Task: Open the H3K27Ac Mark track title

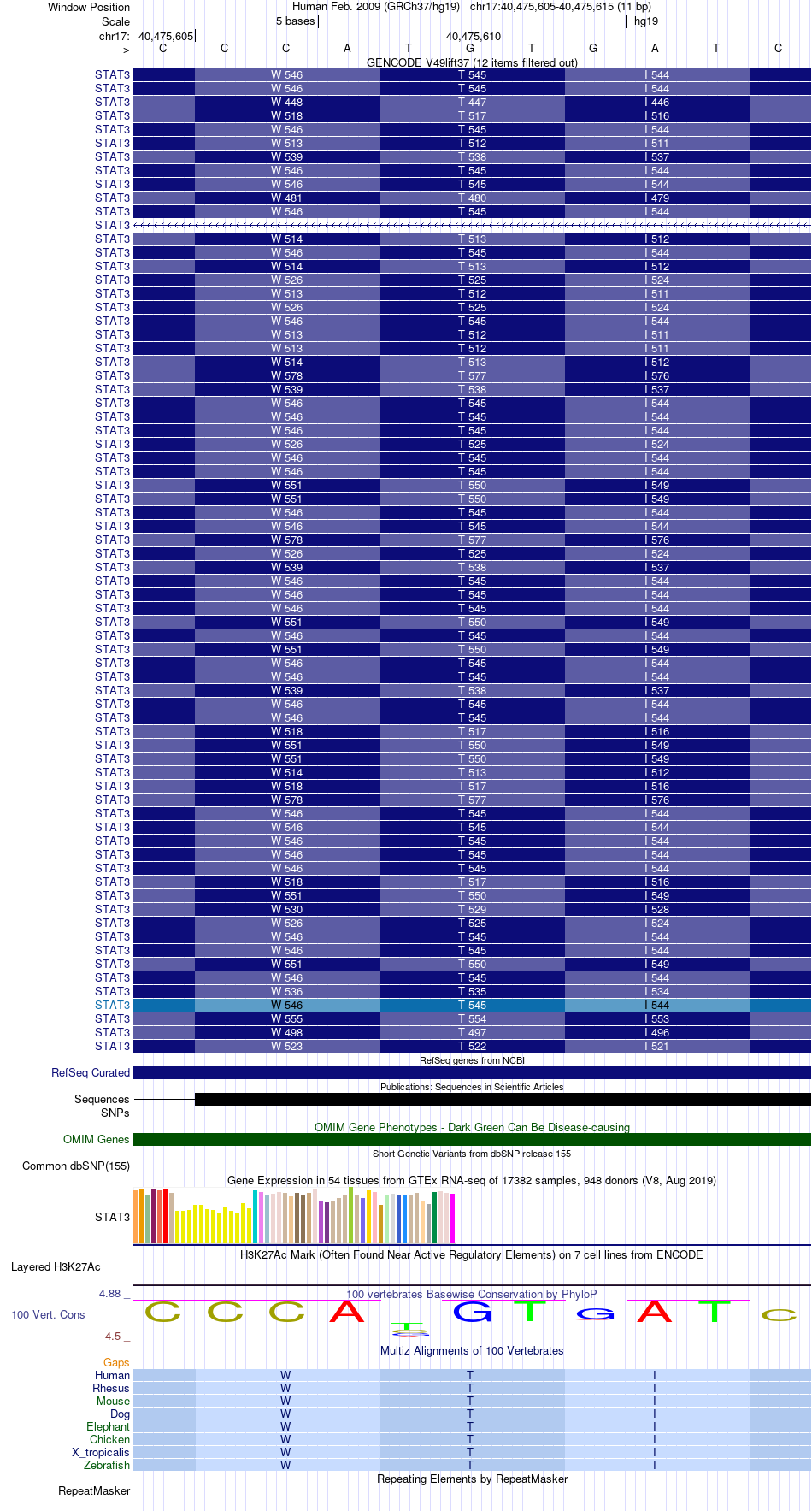Action: [472, 1254]
